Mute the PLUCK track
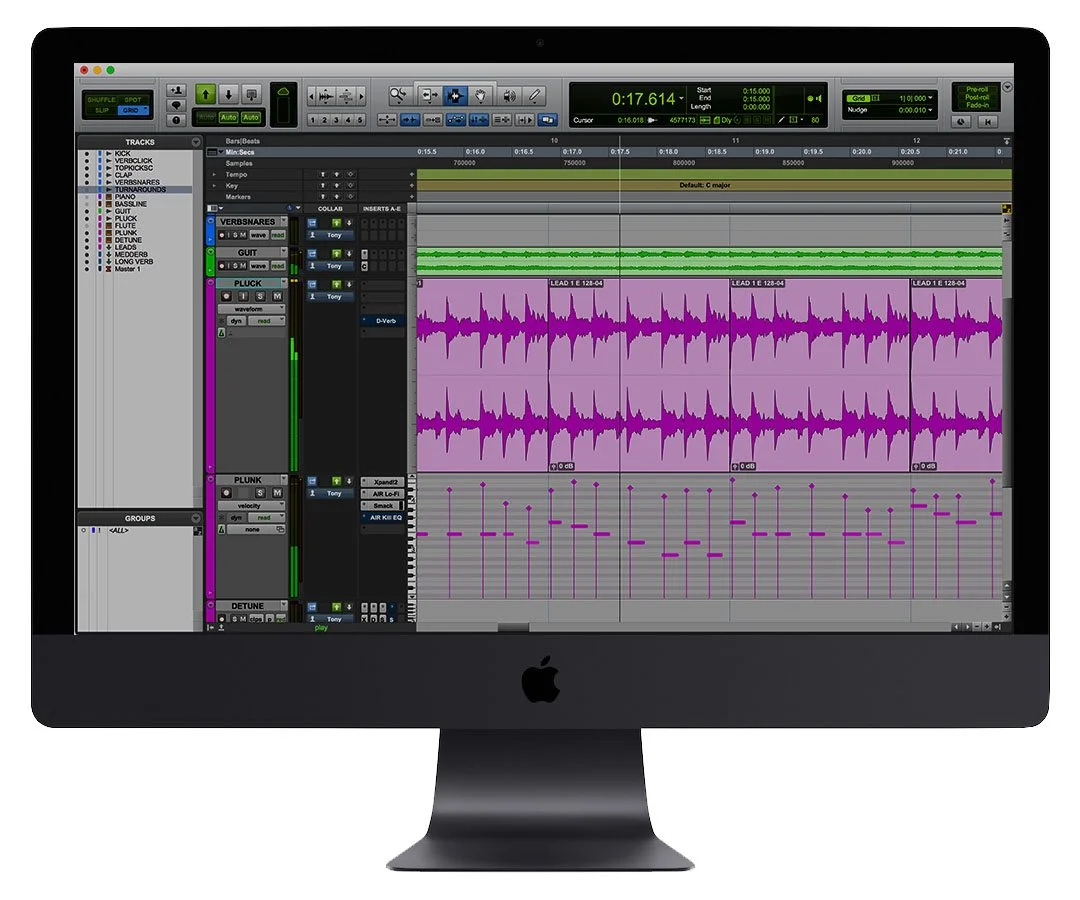Viewport: 1080px width, 900px height. pyautogui.click(x=277, y=296)
